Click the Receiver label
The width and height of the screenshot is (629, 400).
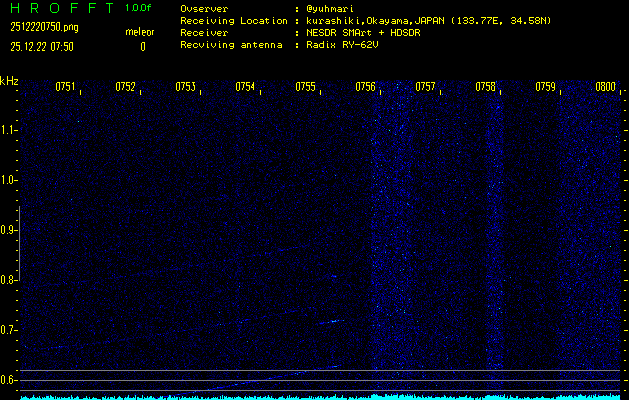point(204,33)
